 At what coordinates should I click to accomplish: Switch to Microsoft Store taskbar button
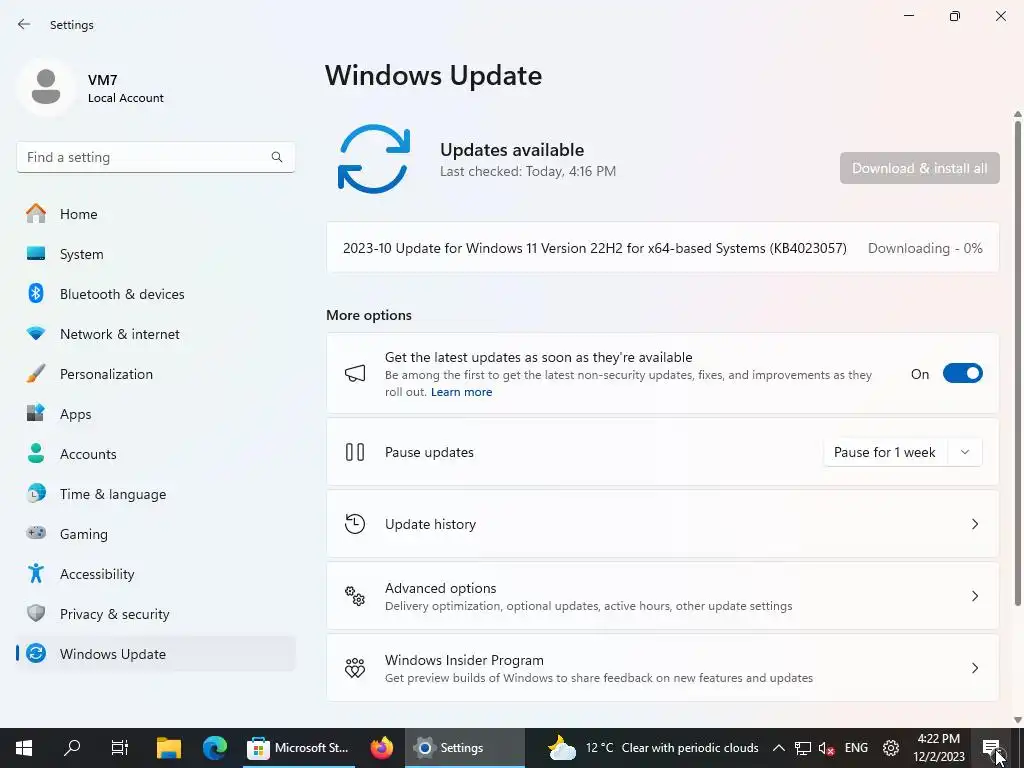pos(298,748)
